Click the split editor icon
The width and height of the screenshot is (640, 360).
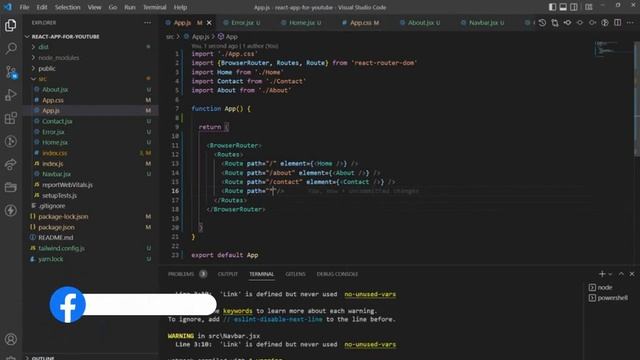(x=618, y=23)
